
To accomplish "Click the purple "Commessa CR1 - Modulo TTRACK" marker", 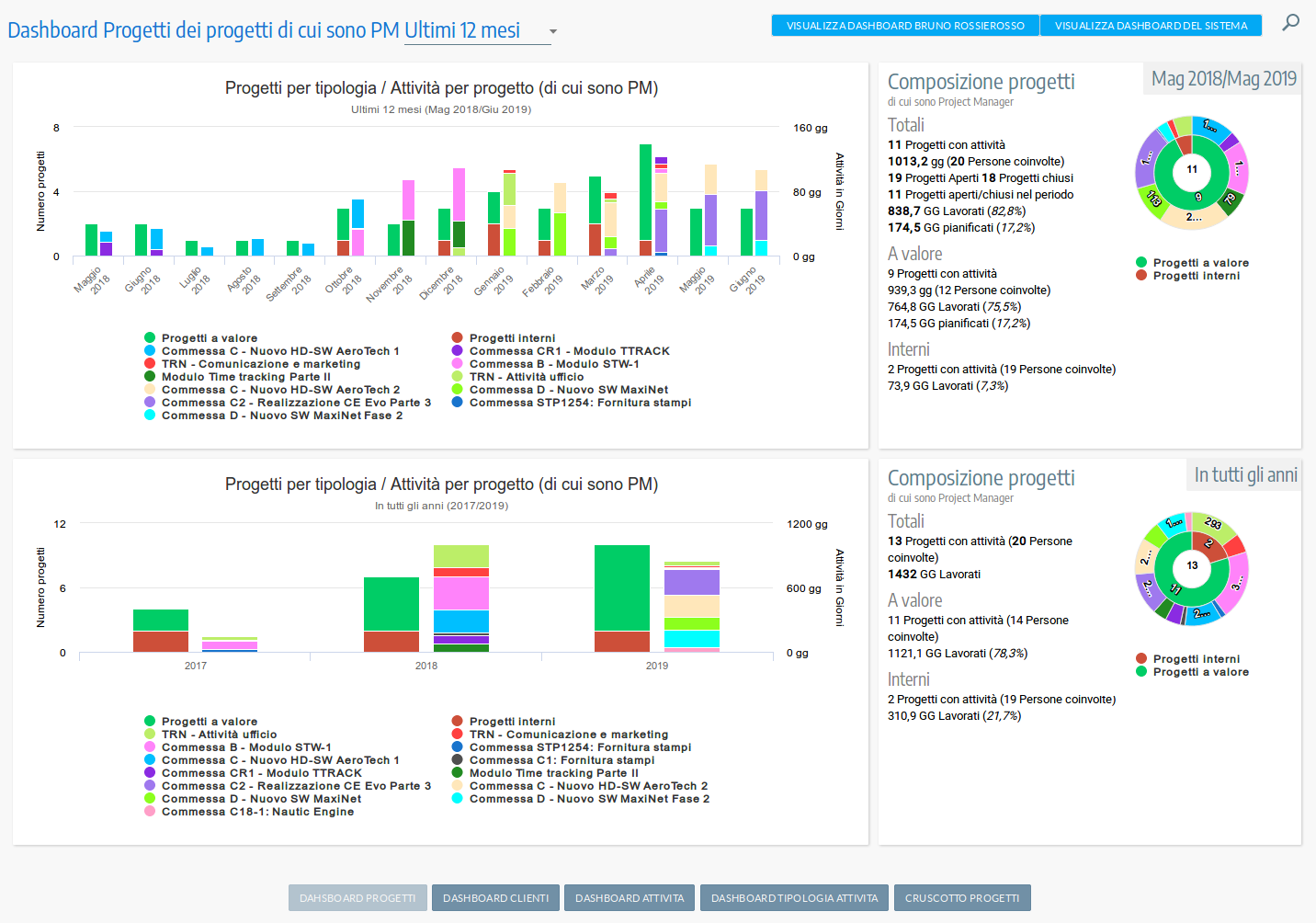I will [457, 350].
